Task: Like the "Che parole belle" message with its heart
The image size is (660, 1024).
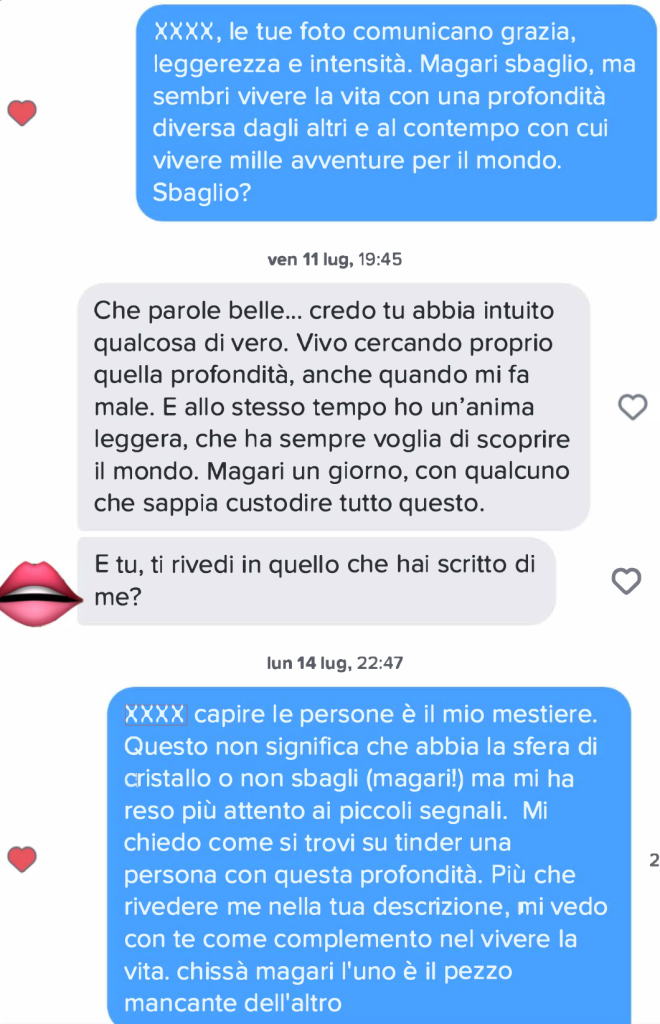Action: pyautogui.click(x=632, y=407)
